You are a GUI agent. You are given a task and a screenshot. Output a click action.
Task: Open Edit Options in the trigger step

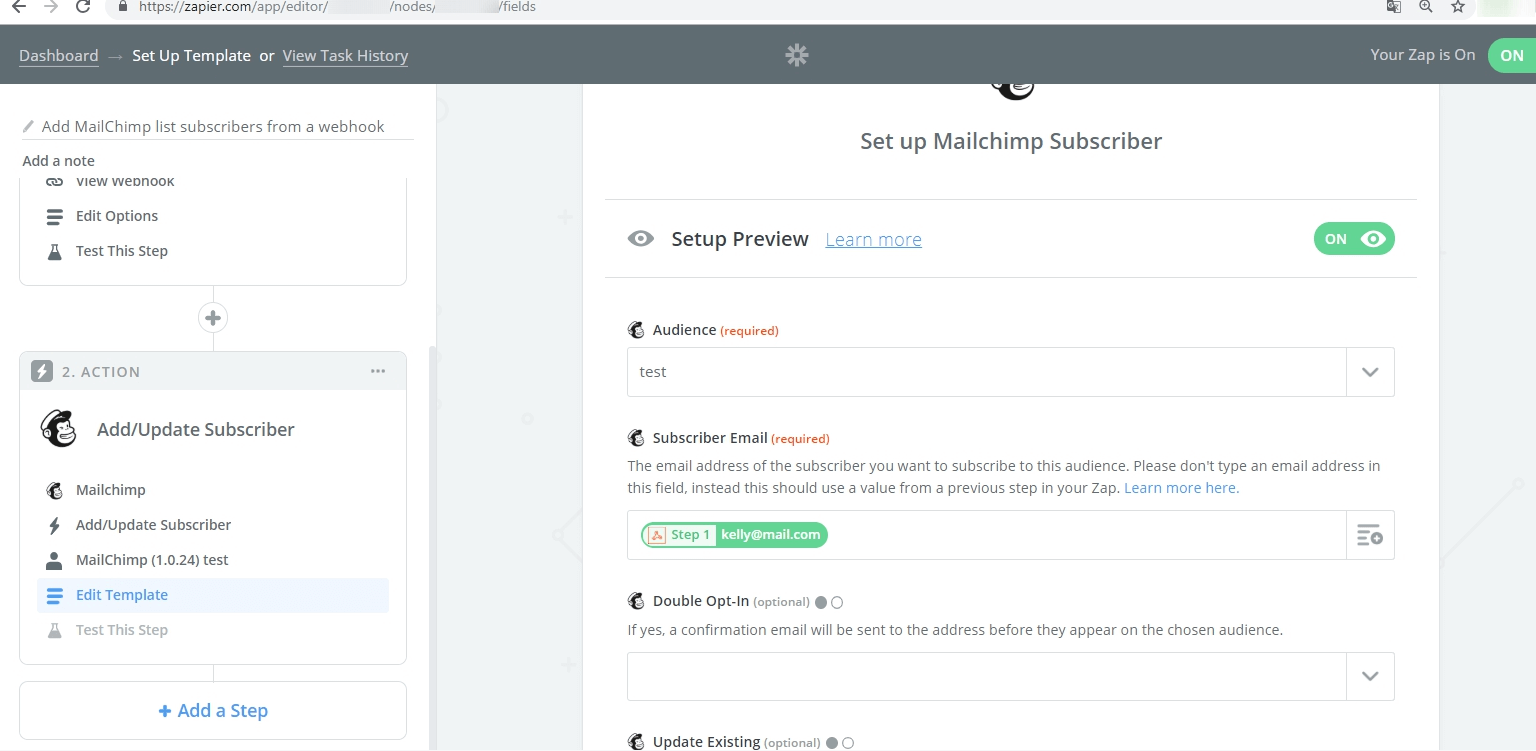click(117, 216)
